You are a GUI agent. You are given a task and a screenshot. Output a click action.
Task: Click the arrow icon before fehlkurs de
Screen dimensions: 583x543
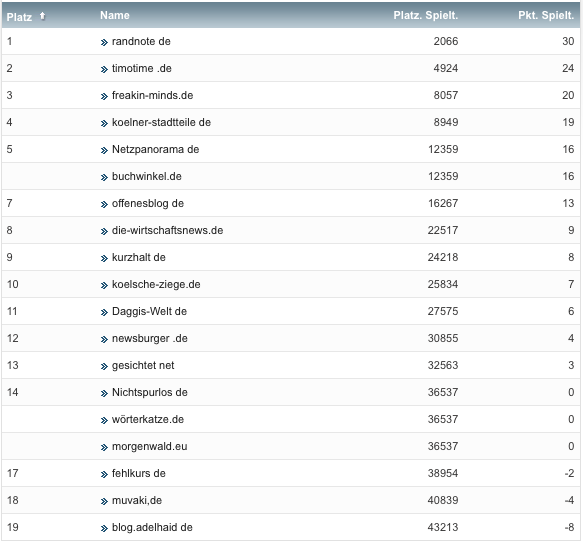click(x=104, y=474)
